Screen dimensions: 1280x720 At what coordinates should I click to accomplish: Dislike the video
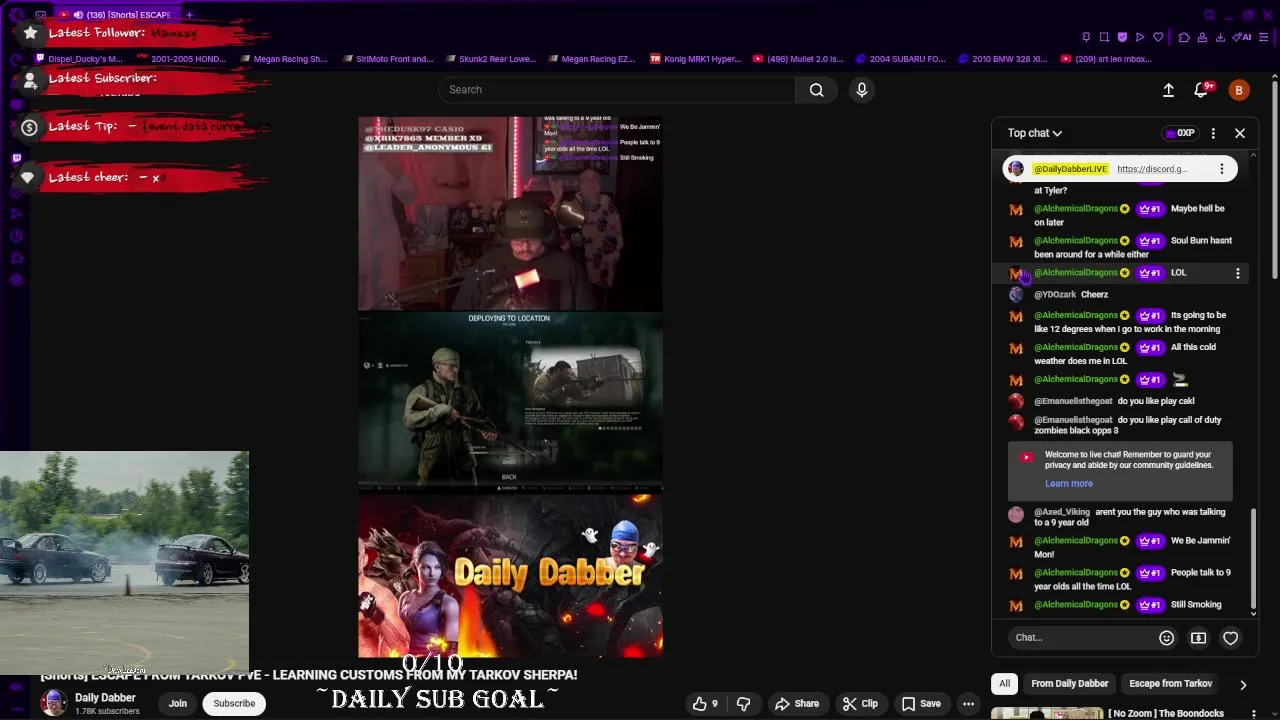(743, 704)
